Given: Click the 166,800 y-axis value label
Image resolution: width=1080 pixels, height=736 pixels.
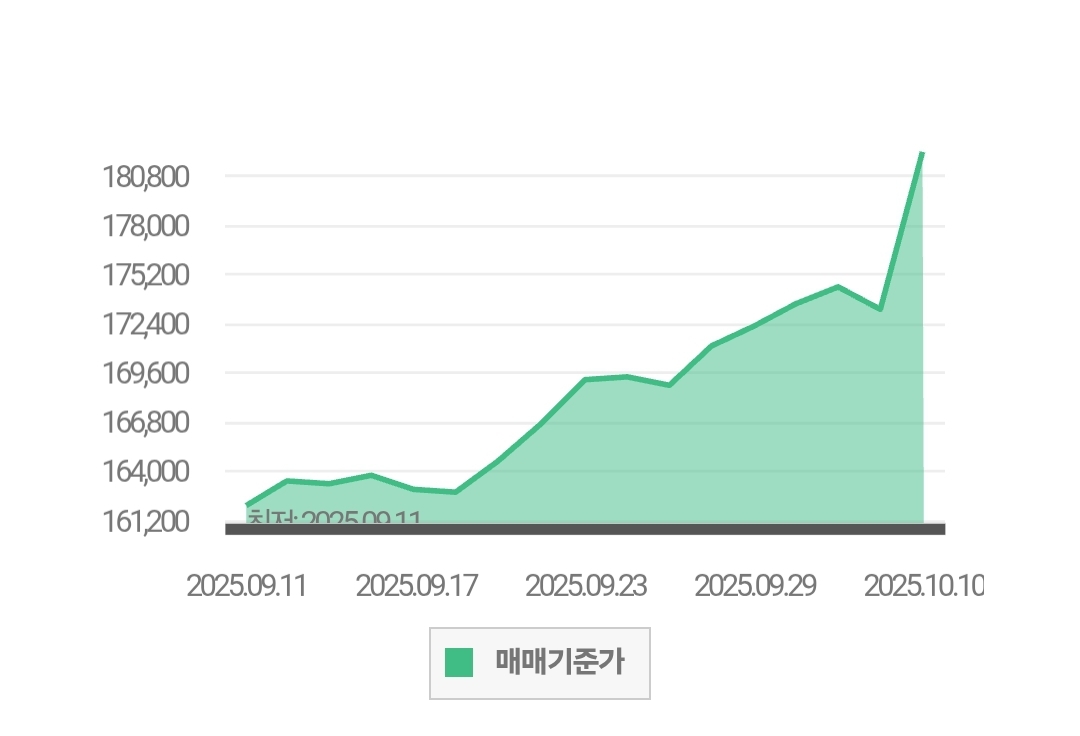Looking at the screenshot, I should [146, 422].
